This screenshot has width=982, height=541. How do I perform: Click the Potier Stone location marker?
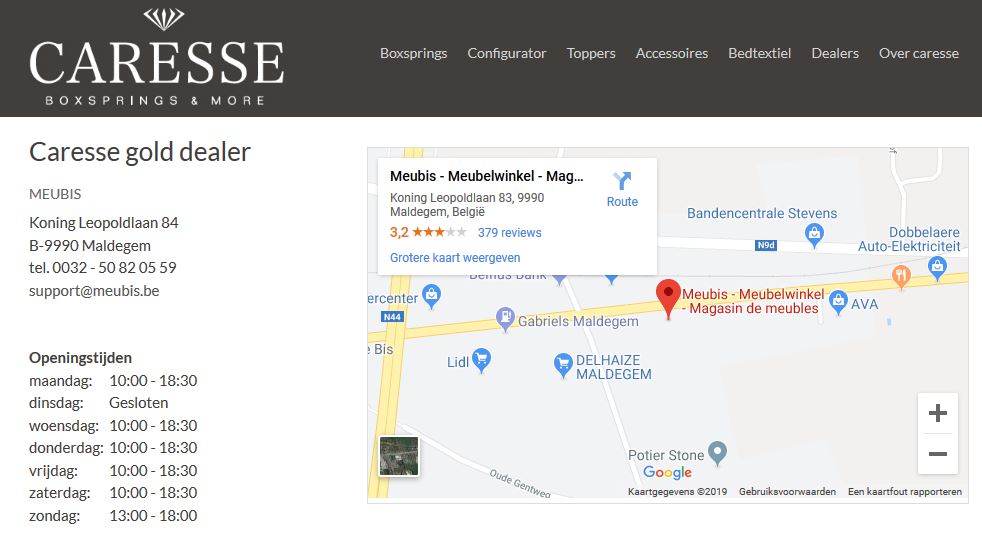click(716, 452)
